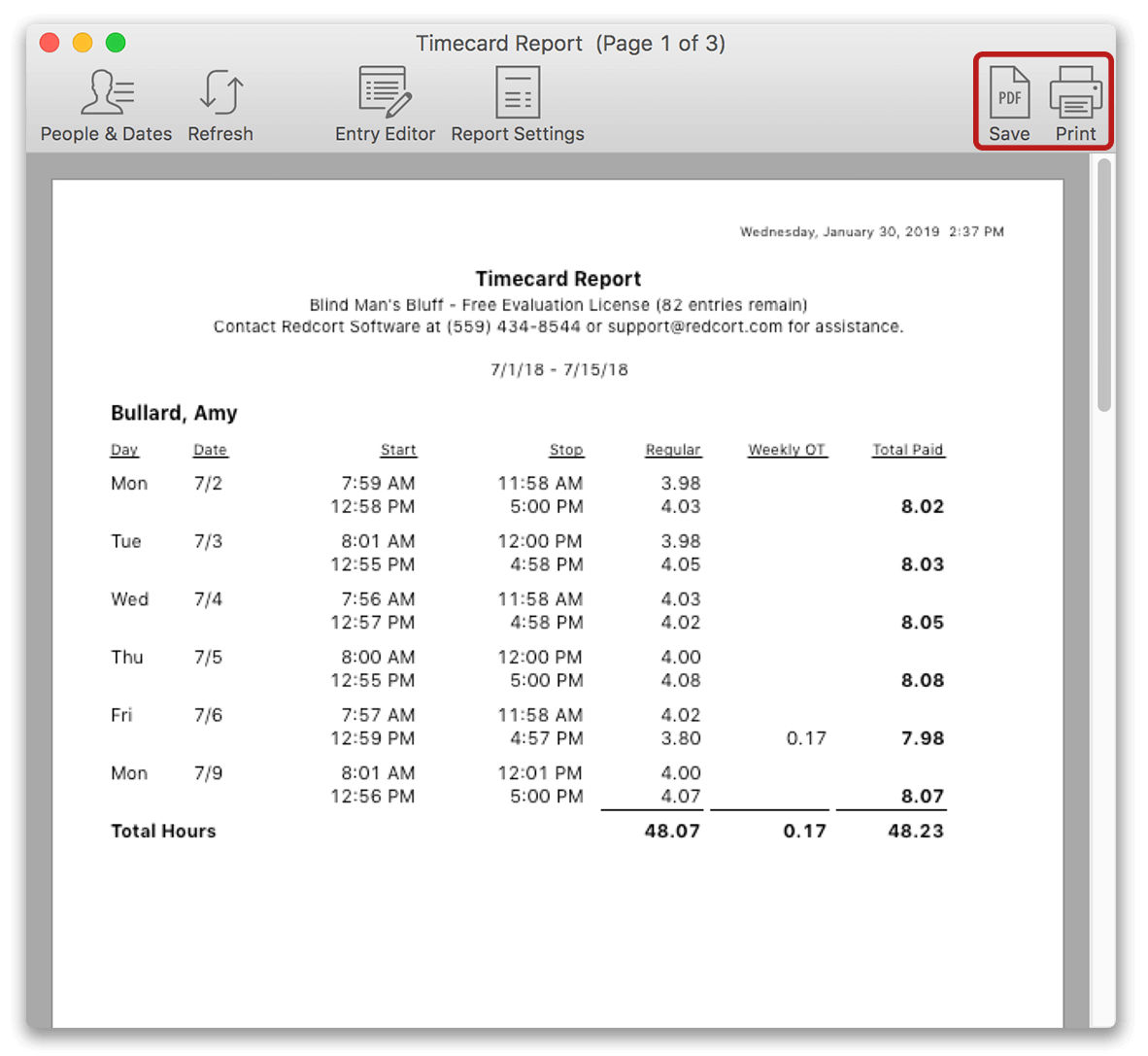Save the report as PDF
This screenshot has width=1148, height=1056.
click(1008, 104)
